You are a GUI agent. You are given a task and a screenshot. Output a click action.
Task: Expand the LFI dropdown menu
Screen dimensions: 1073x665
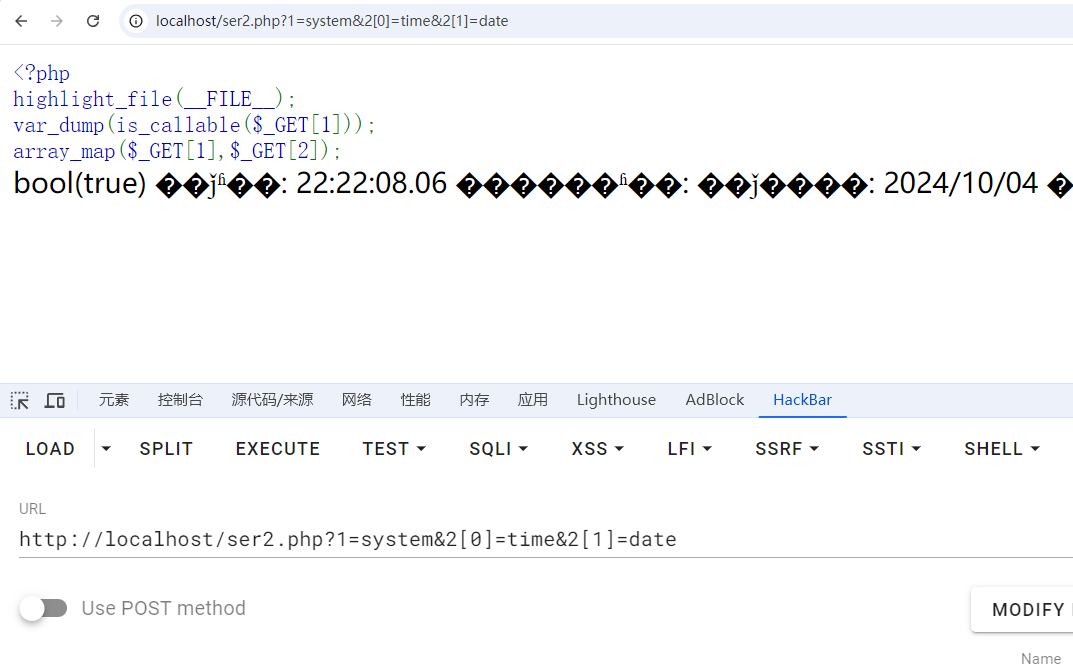click(x=689, y=449)
